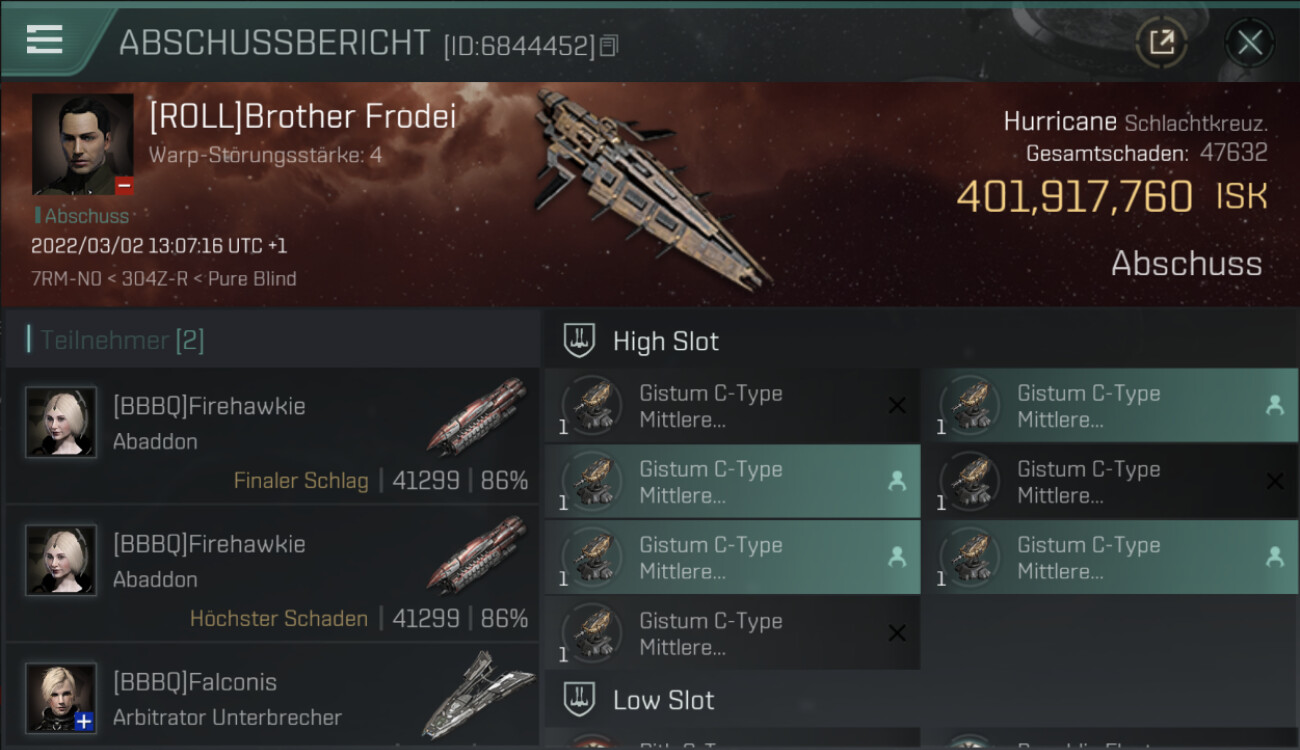Click the red minus standing badge

coord(124,185)
